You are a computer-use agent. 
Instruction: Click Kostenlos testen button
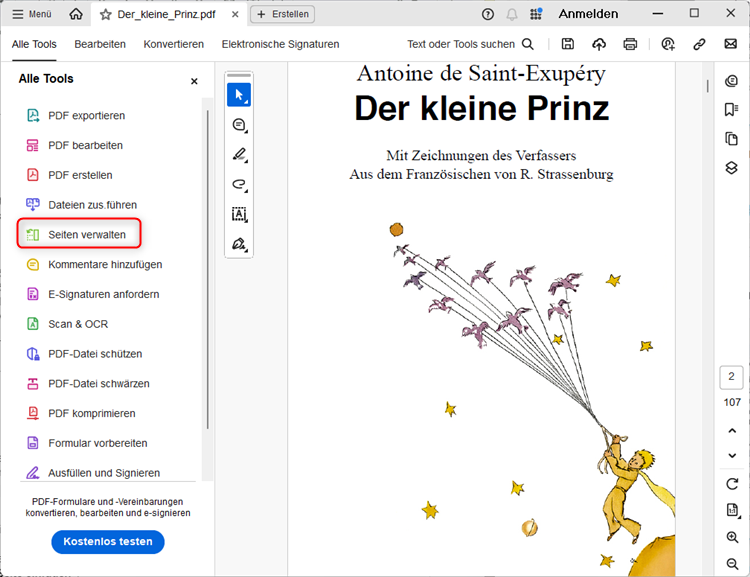coord(108,542)
